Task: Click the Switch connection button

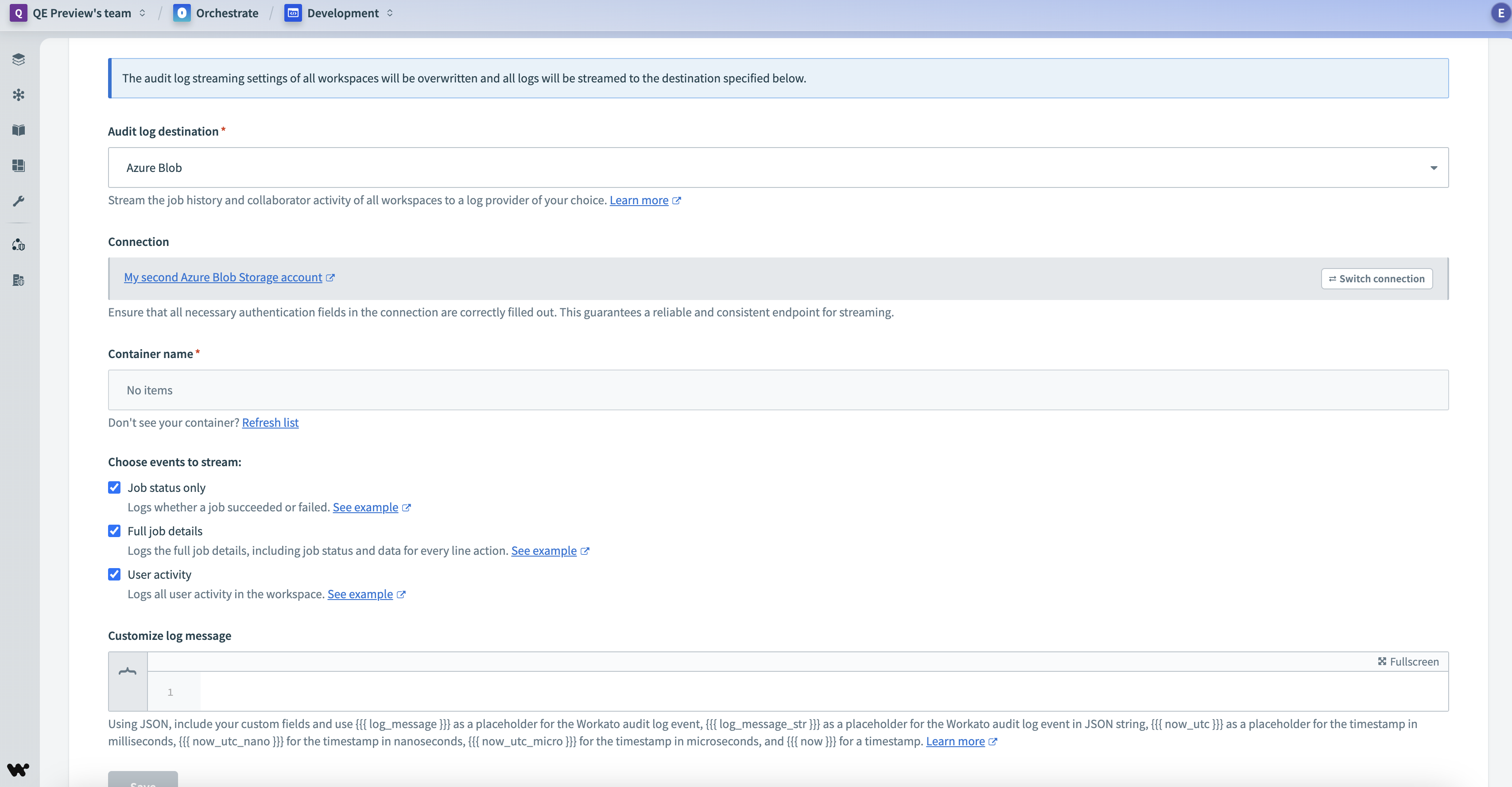Action: click(1376, 279)
